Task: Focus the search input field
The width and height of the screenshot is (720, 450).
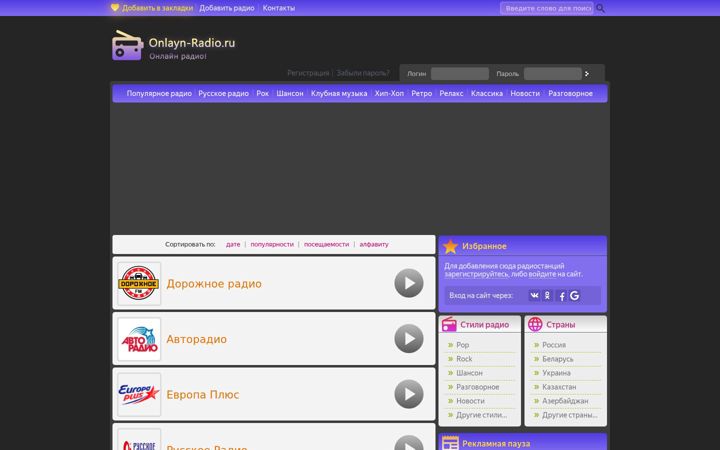Action: click(x=546, y=8)
